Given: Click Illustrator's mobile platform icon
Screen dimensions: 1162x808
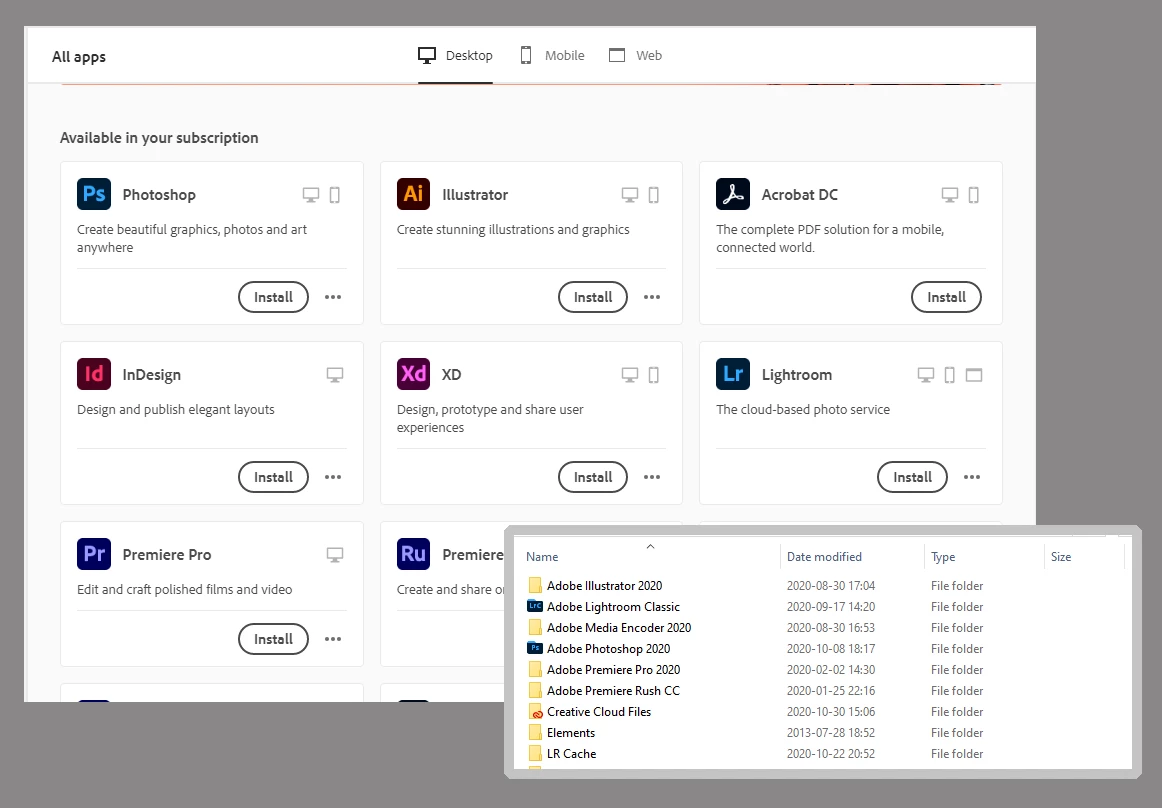Looking at the screenshot, I should click(654, 195).
